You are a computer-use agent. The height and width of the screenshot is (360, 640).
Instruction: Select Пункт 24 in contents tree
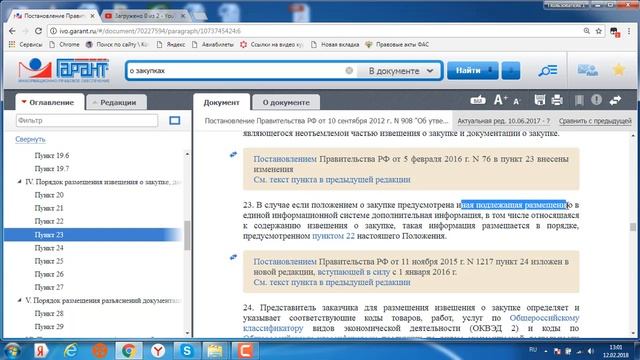(49, 248)
